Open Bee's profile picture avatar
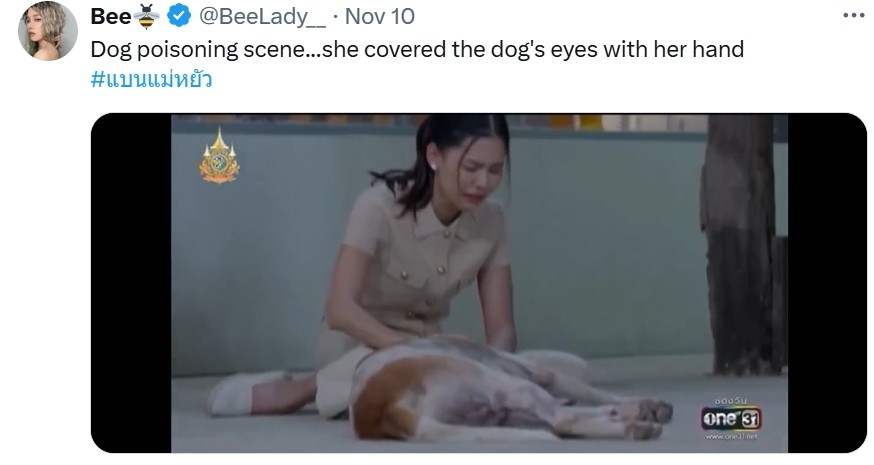Viewport: 874px width, 465px height. point(48,30)
